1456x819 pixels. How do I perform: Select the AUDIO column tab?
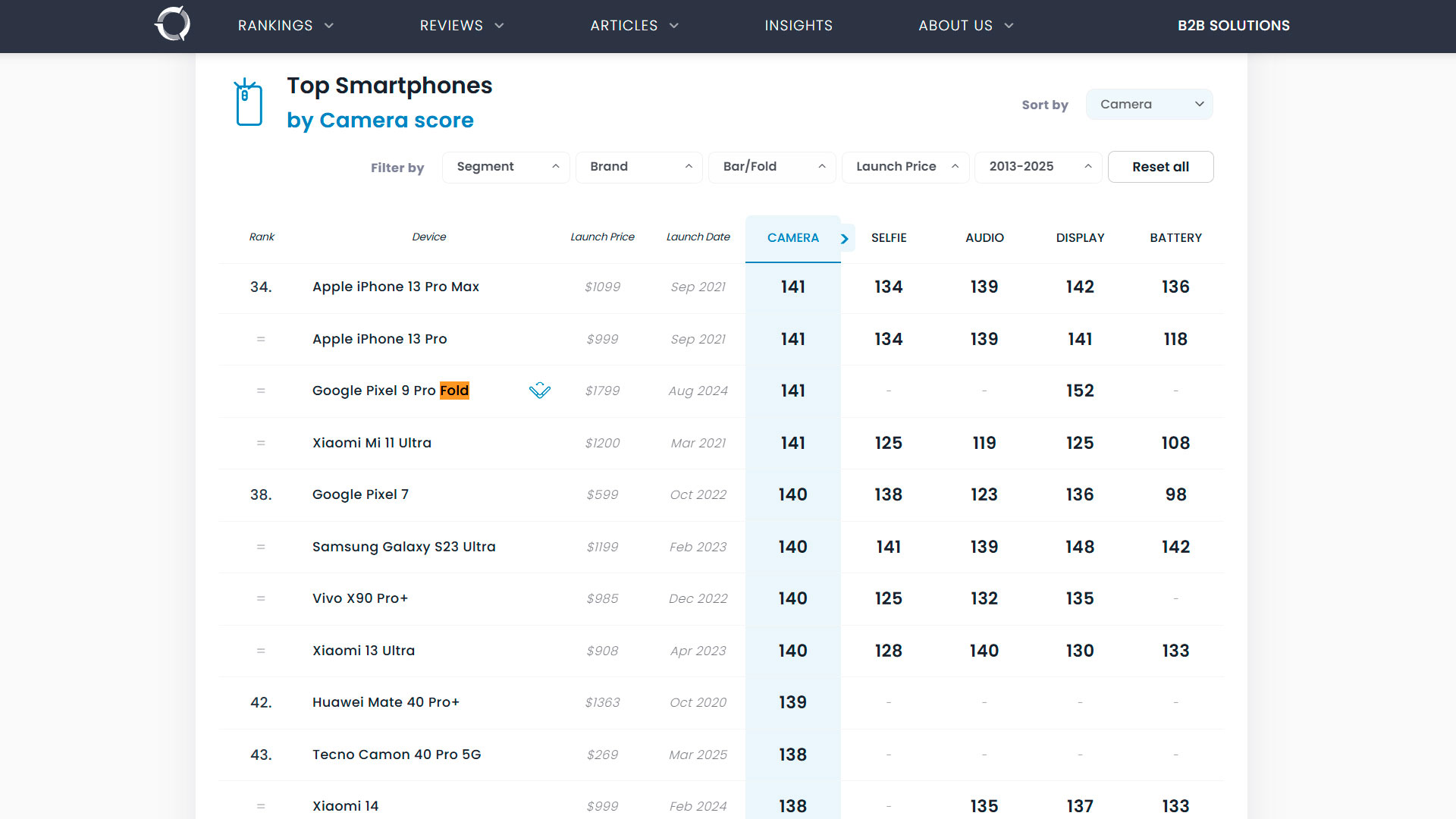984,238
